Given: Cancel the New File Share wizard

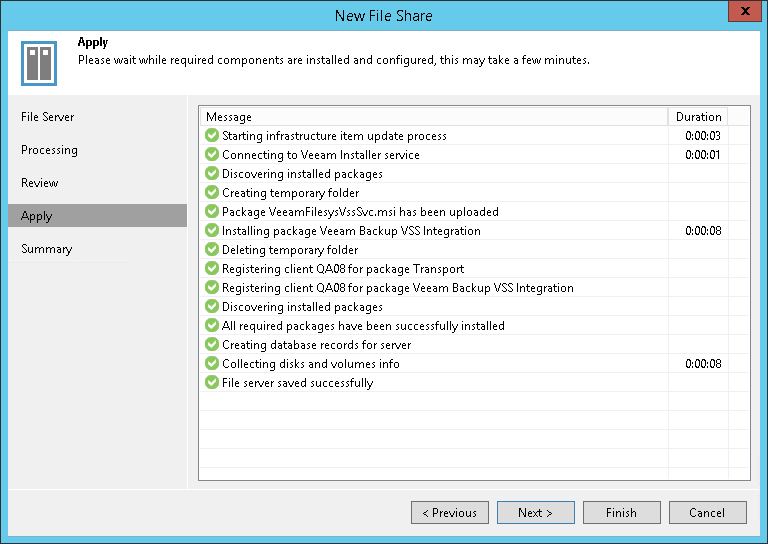Looking at the screenshot, I should click(x=707, y=513).
